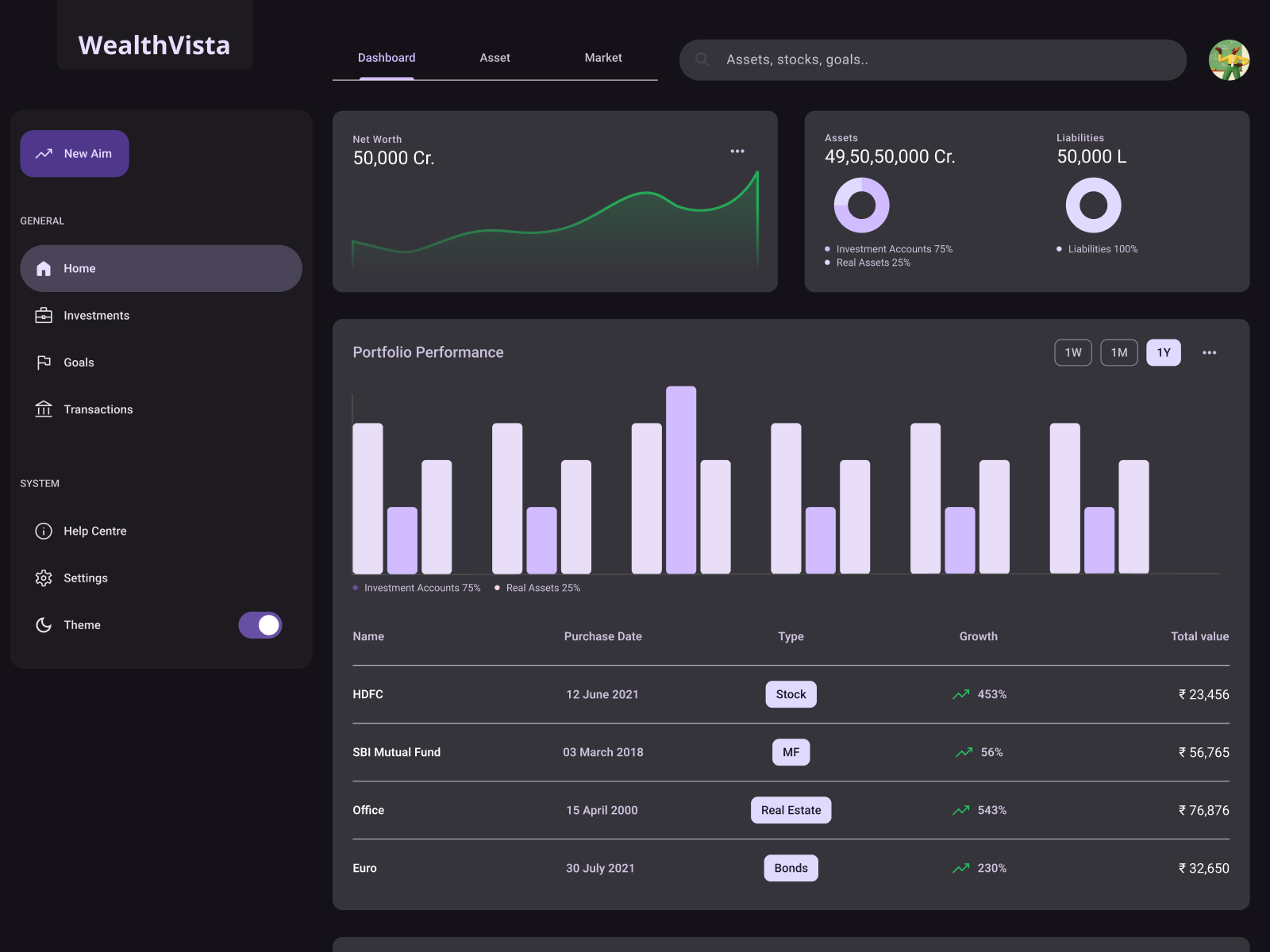Screen dimensions: 1270x952
Task: Open the Investments briefcase icon
Action: click(x=44, y=315)
